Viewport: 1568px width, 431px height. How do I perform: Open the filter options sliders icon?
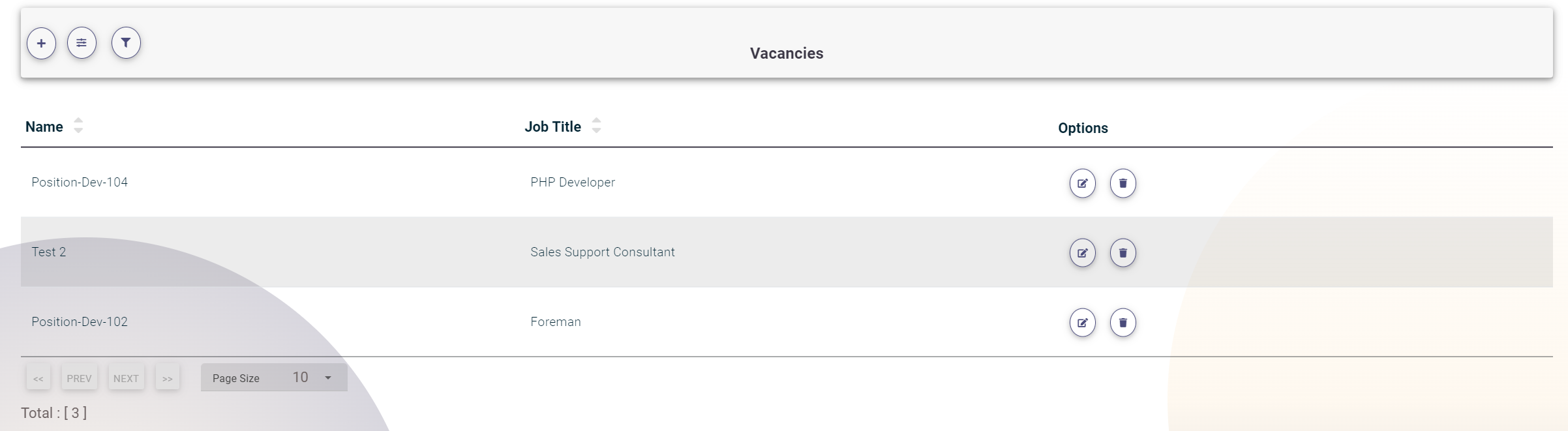click(83, 42)
